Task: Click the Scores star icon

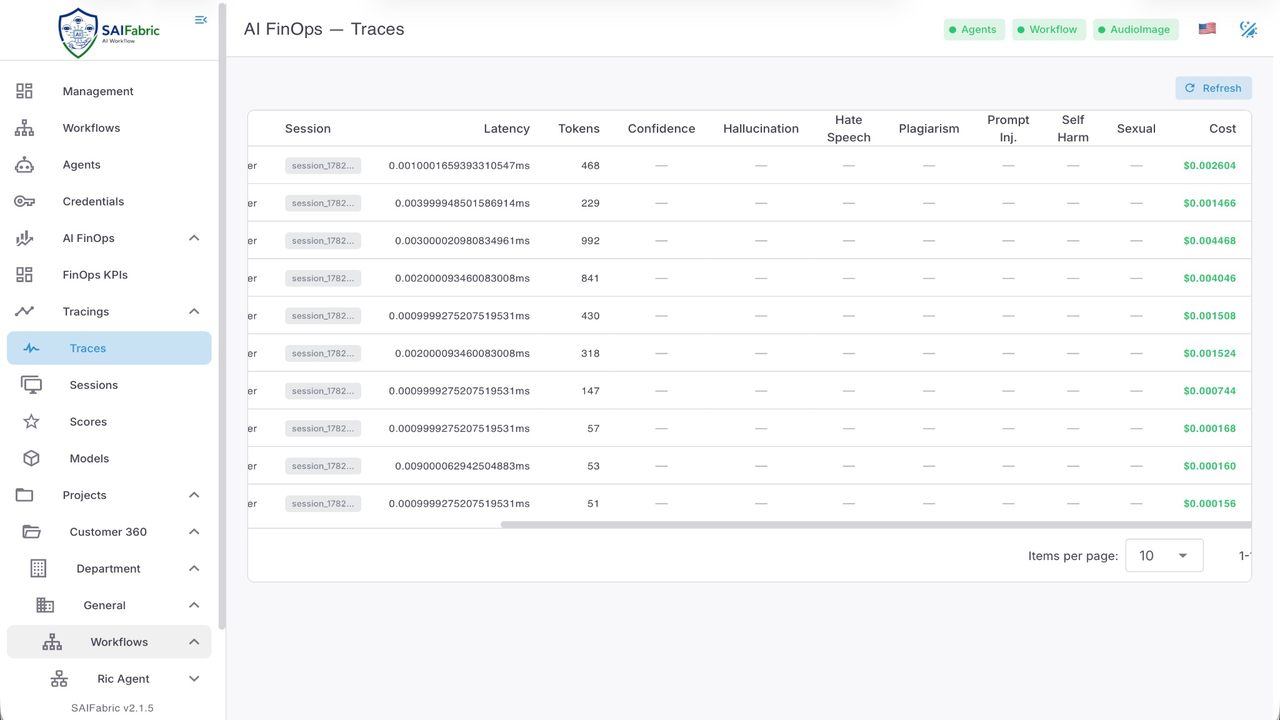Action: click(31, 422)
